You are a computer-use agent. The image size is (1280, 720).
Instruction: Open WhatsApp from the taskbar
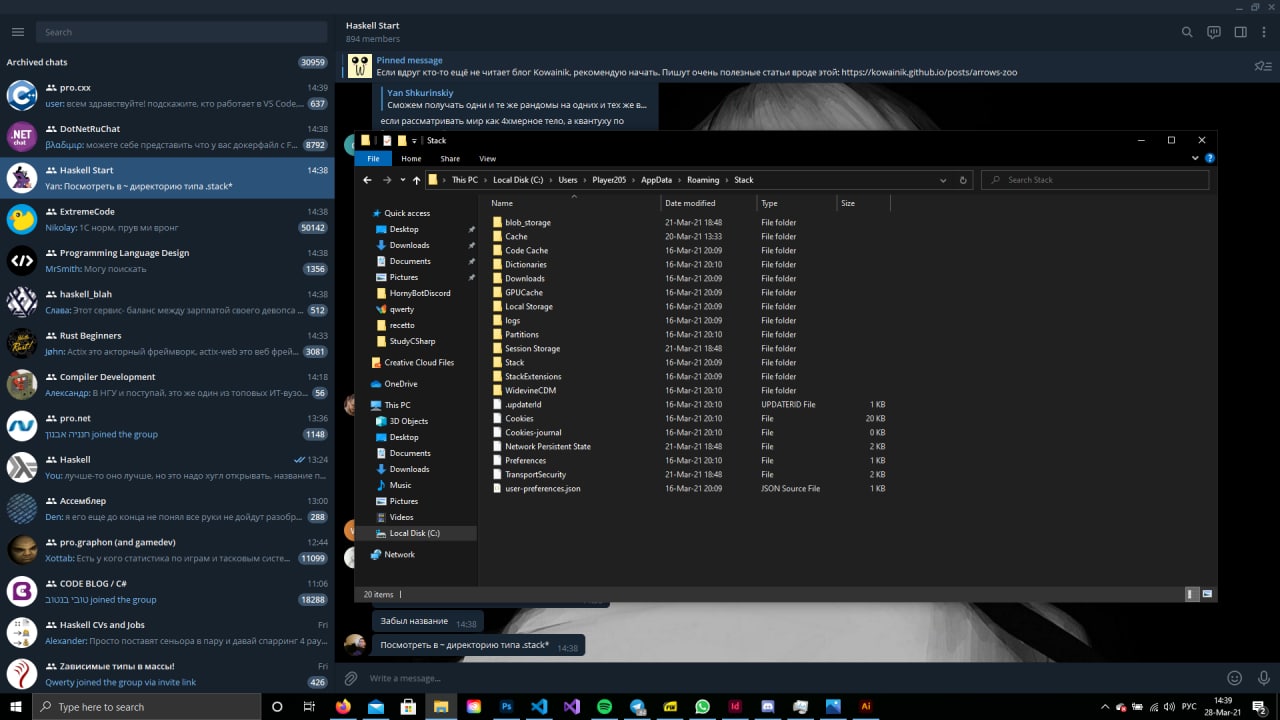click(702, 706)
